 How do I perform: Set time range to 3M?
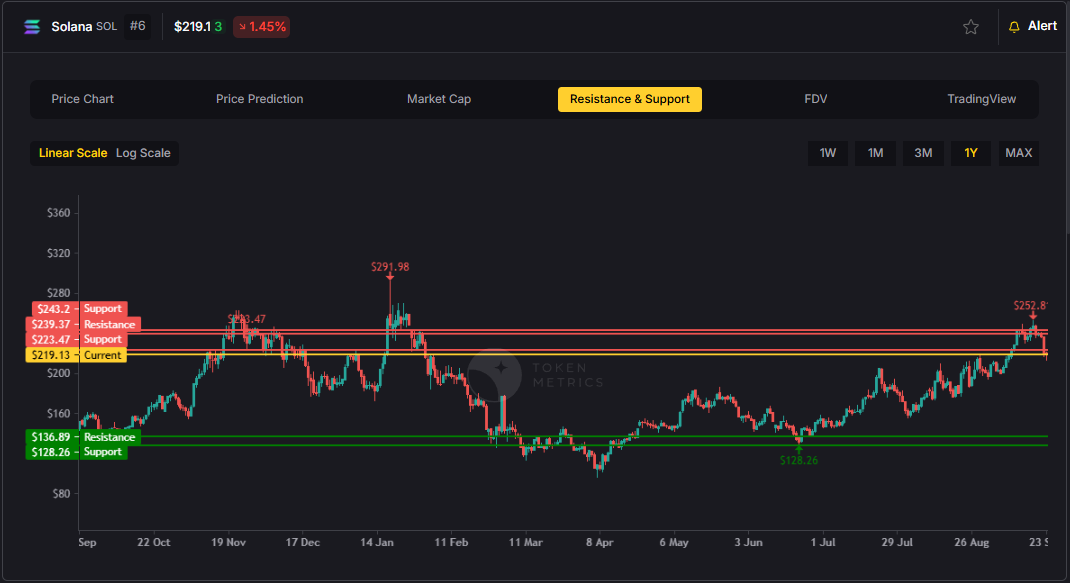[x=923, y=153]
